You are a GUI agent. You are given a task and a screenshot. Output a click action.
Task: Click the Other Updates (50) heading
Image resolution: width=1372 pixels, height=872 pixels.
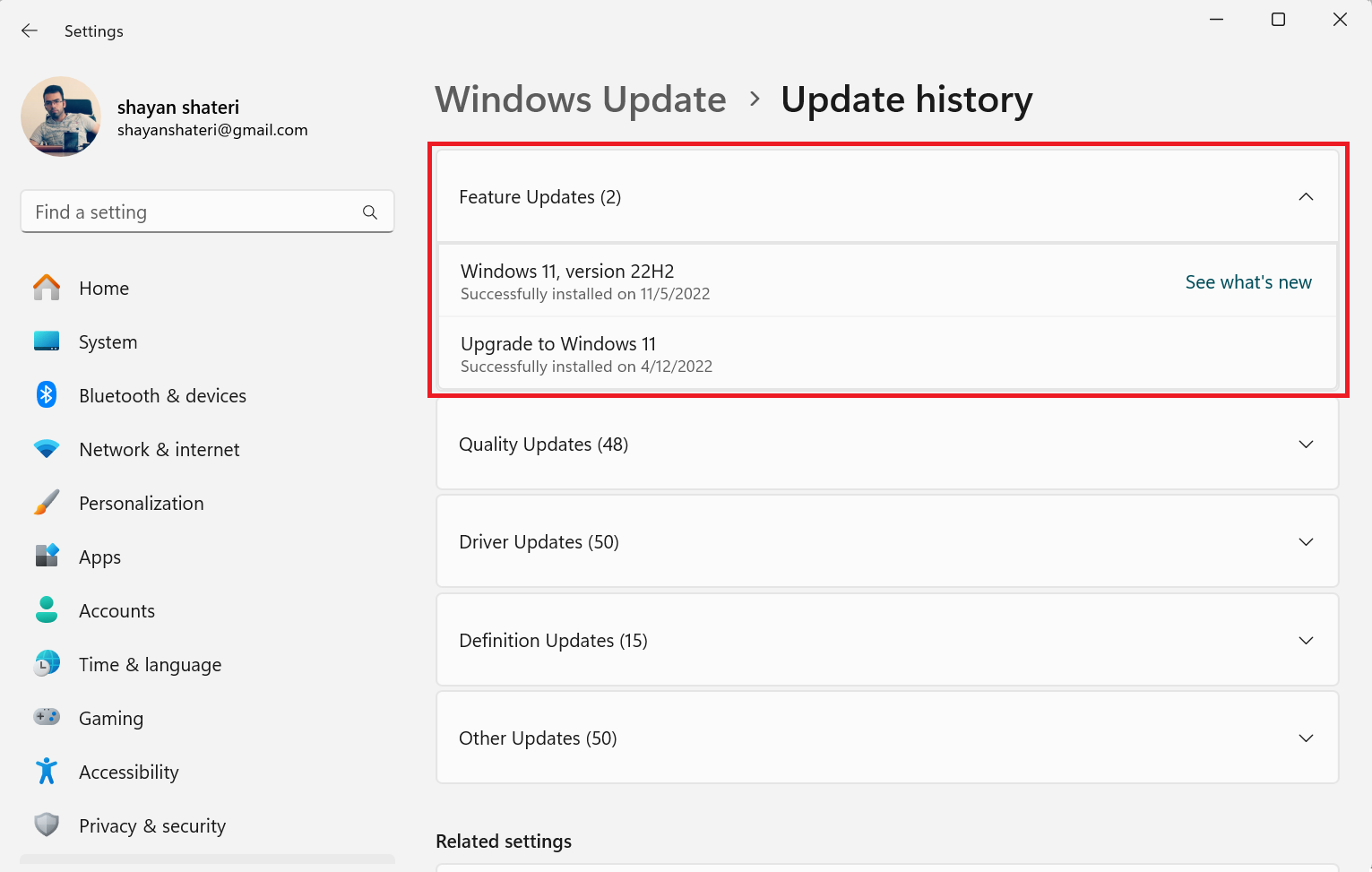[x=538, y=739]
